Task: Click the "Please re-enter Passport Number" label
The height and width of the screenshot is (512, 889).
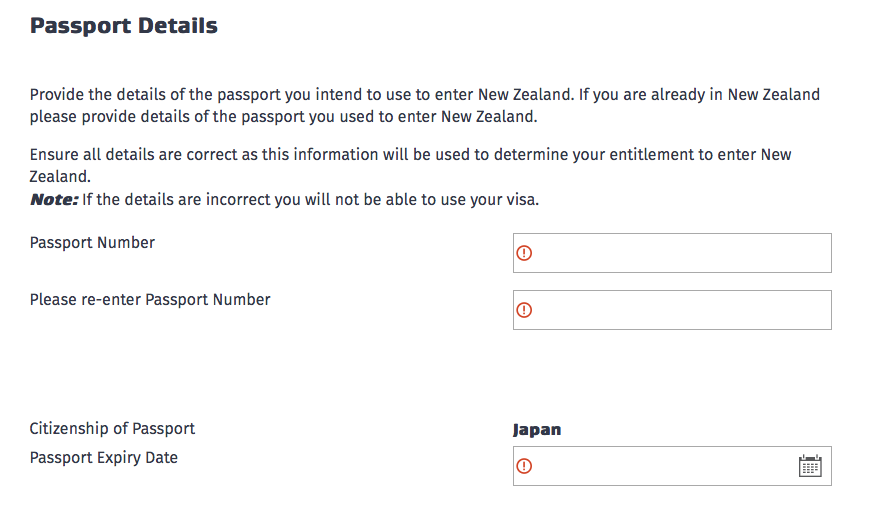Action: pos(150,299)
